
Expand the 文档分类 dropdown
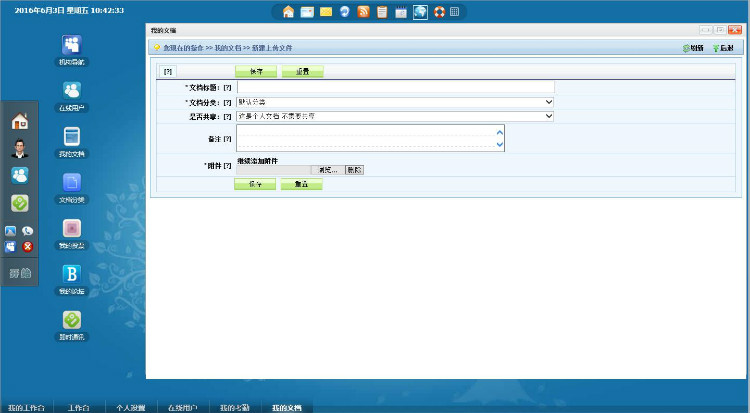click(x=395, y=102)
